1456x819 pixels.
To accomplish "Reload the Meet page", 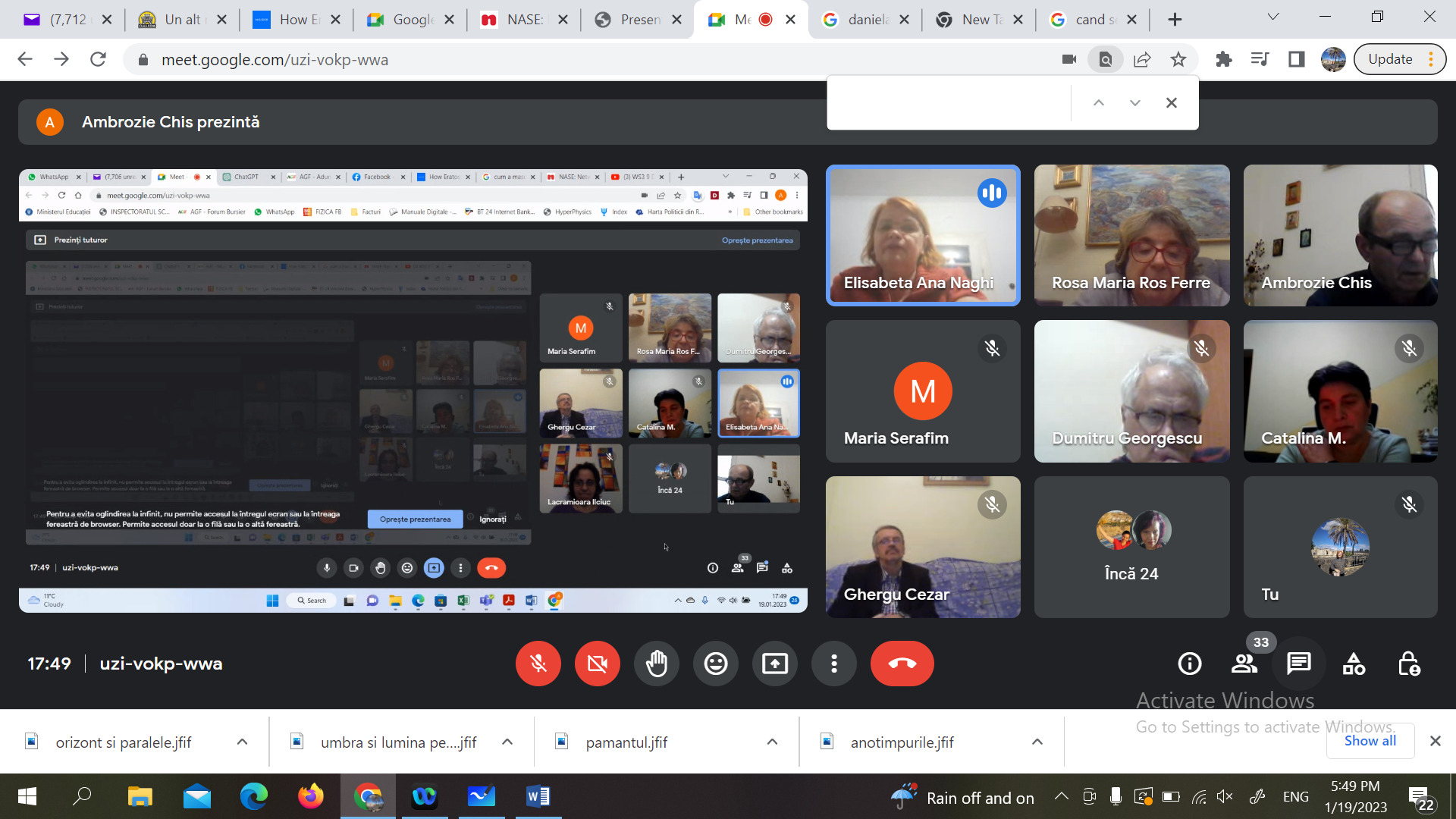I will [98, 59].
